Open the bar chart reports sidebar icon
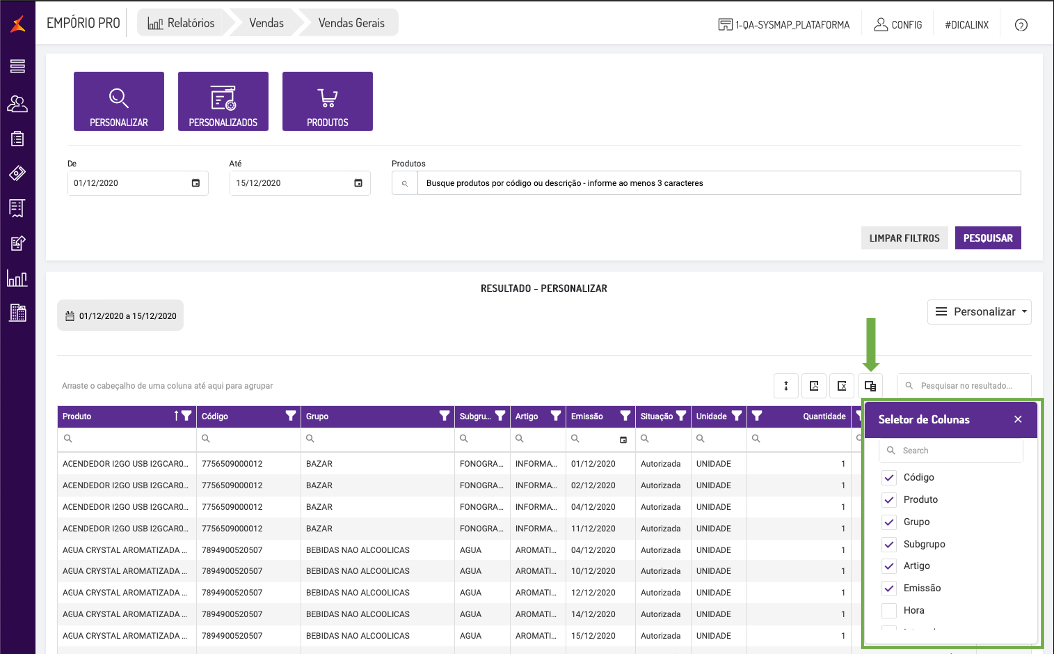This screenshot has height=654, width=1054. [x=17, y=278]
